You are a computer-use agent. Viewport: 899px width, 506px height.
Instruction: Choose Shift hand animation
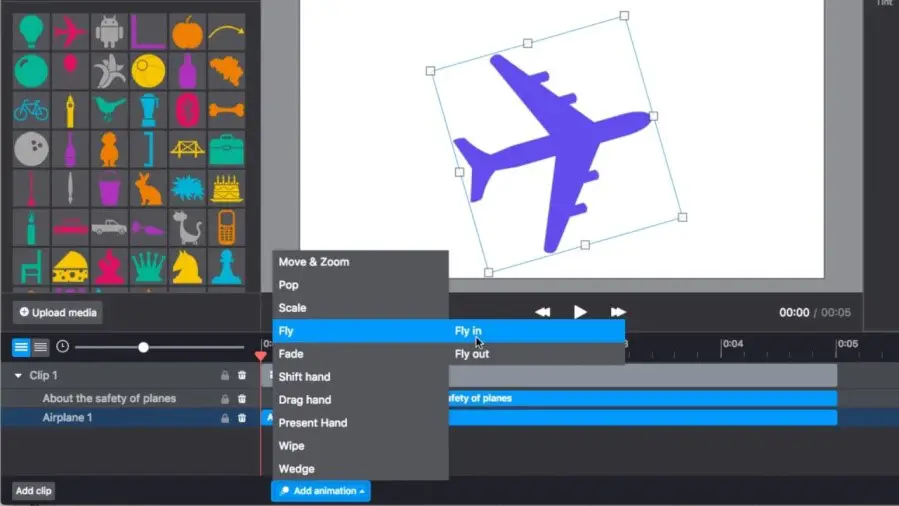point(360,376)
